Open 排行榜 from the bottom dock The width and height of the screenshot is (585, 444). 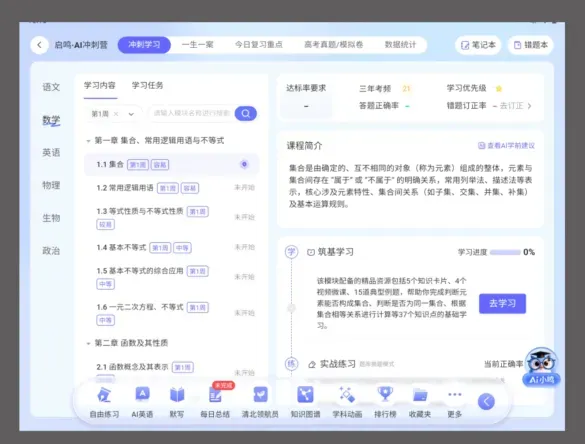pyautogui.click(x=385, y=403)
